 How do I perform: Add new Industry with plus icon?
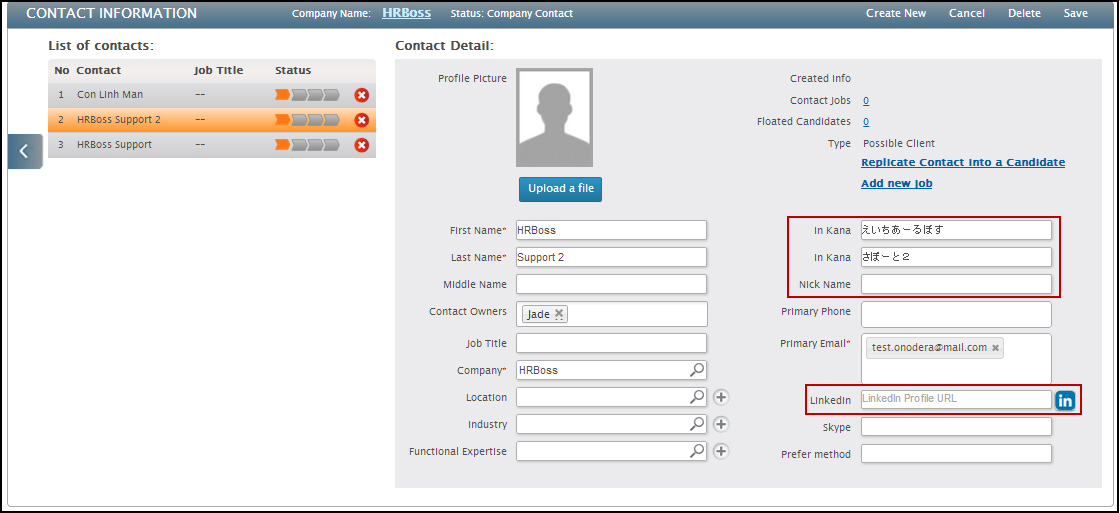[x=721, y=424]
